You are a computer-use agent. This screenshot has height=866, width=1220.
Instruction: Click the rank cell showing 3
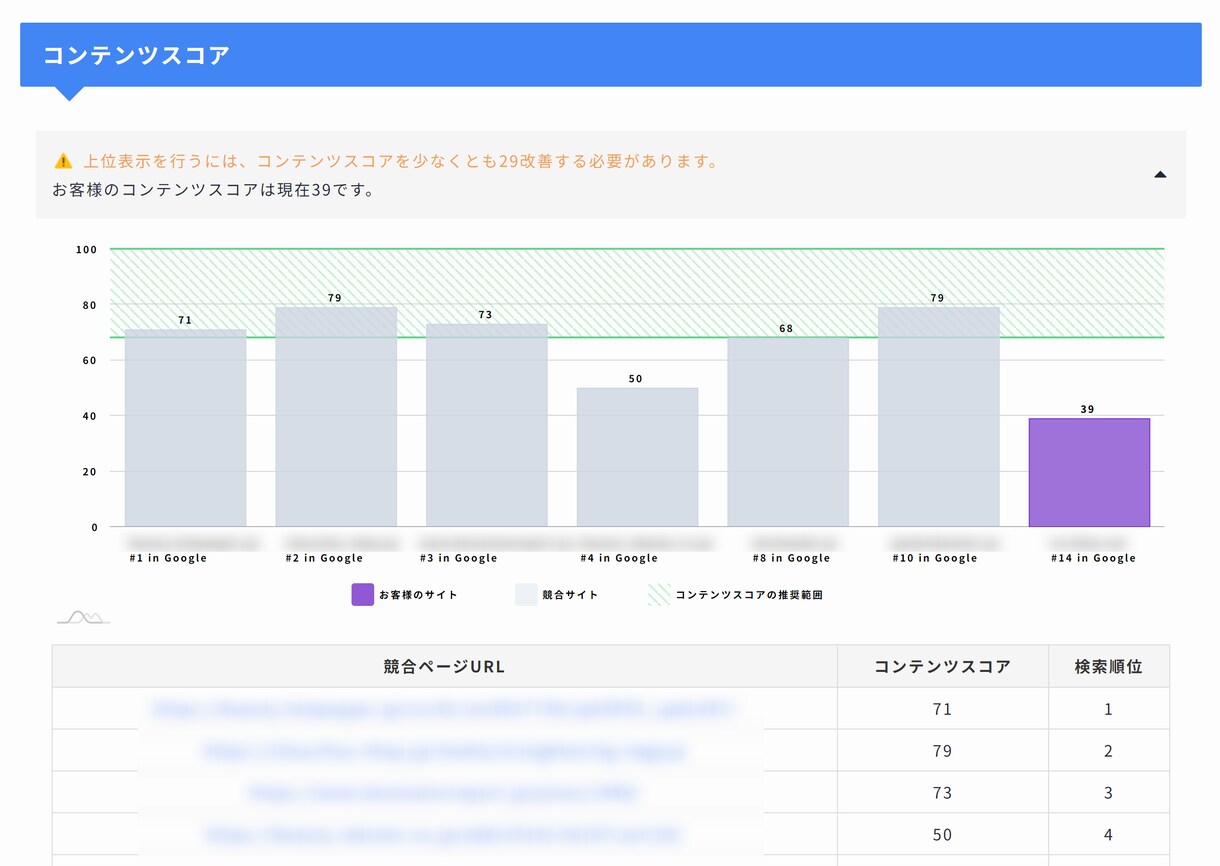pyautogui.click(x=1109, y=793)
